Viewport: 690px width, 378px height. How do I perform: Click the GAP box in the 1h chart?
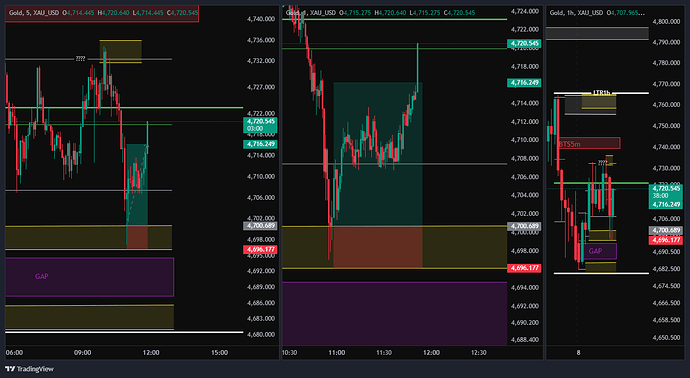pyautogui.click(x=598, y=251)
